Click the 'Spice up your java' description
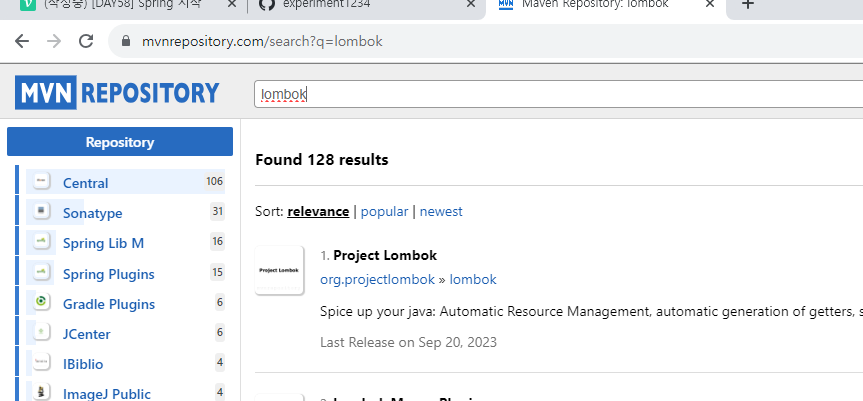The width and height of the screenshot is (863, 401). (x=592, y=312)
